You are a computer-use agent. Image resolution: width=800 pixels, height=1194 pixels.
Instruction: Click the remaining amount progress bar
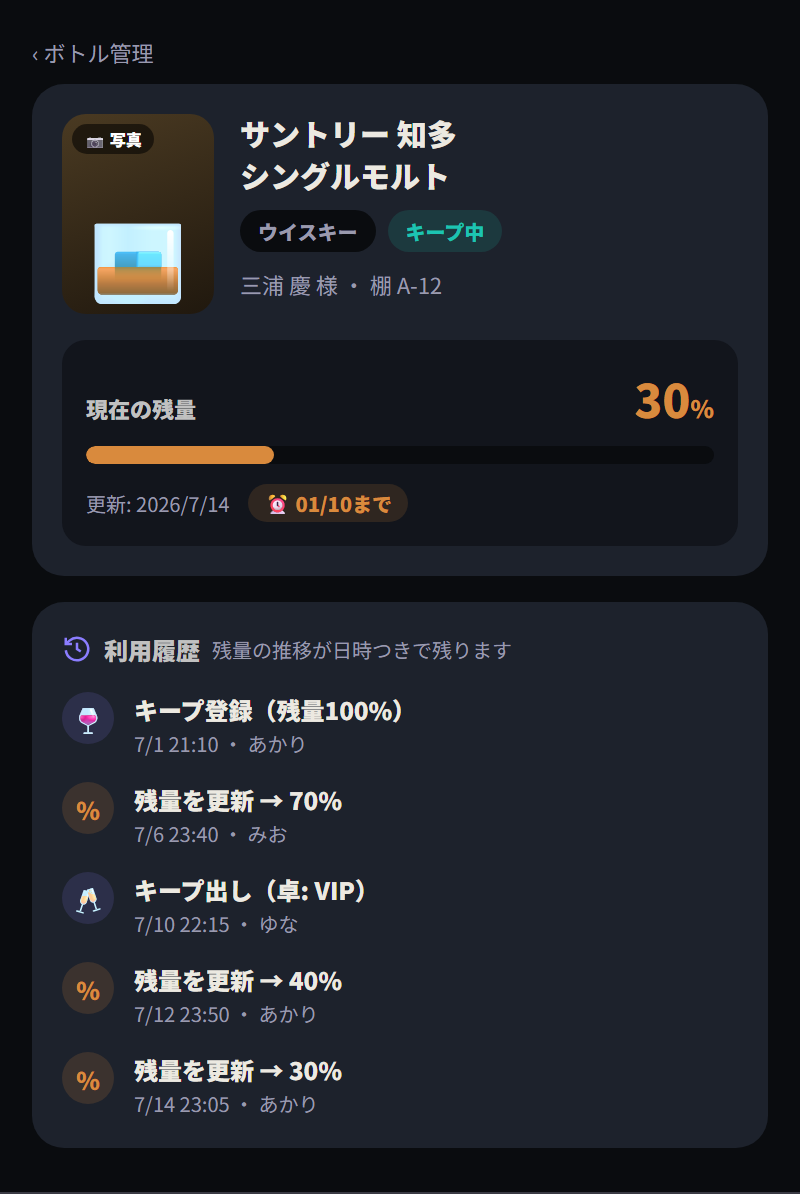tap(400, 455)
